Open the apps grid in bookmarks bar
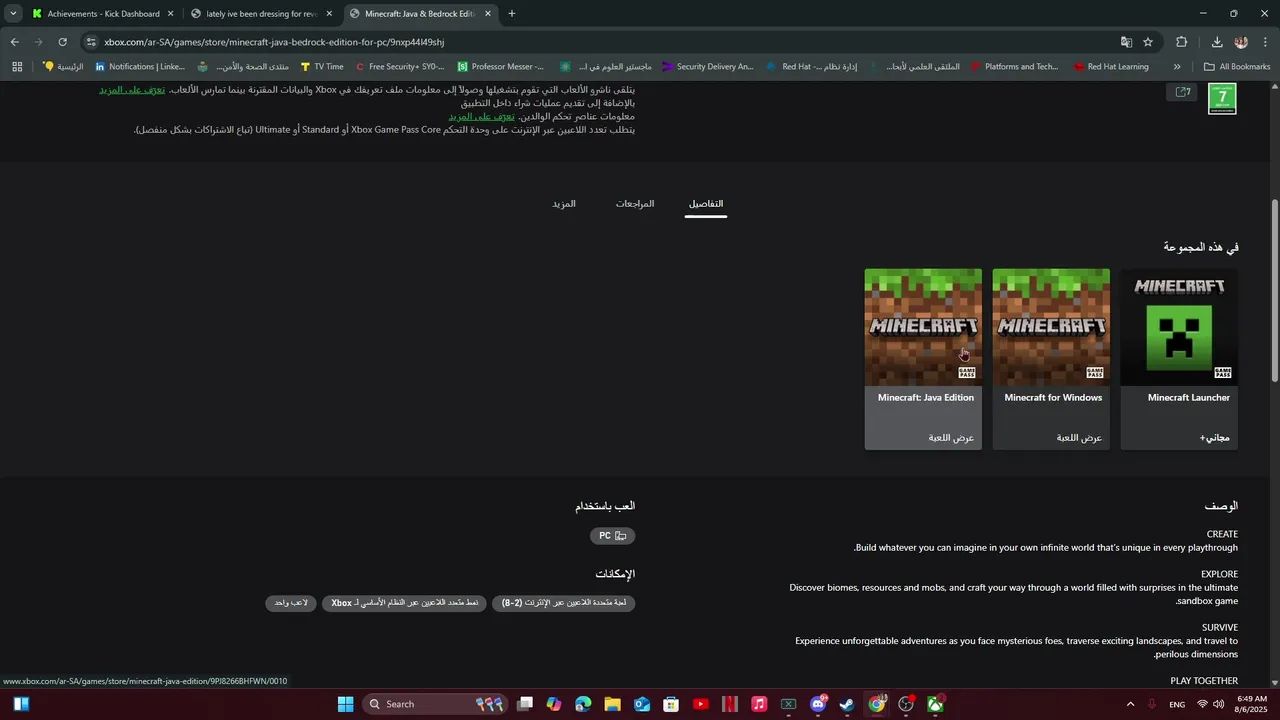Image resolution: width=1280 pixels, height=720 pixels. tap(17, 67)
